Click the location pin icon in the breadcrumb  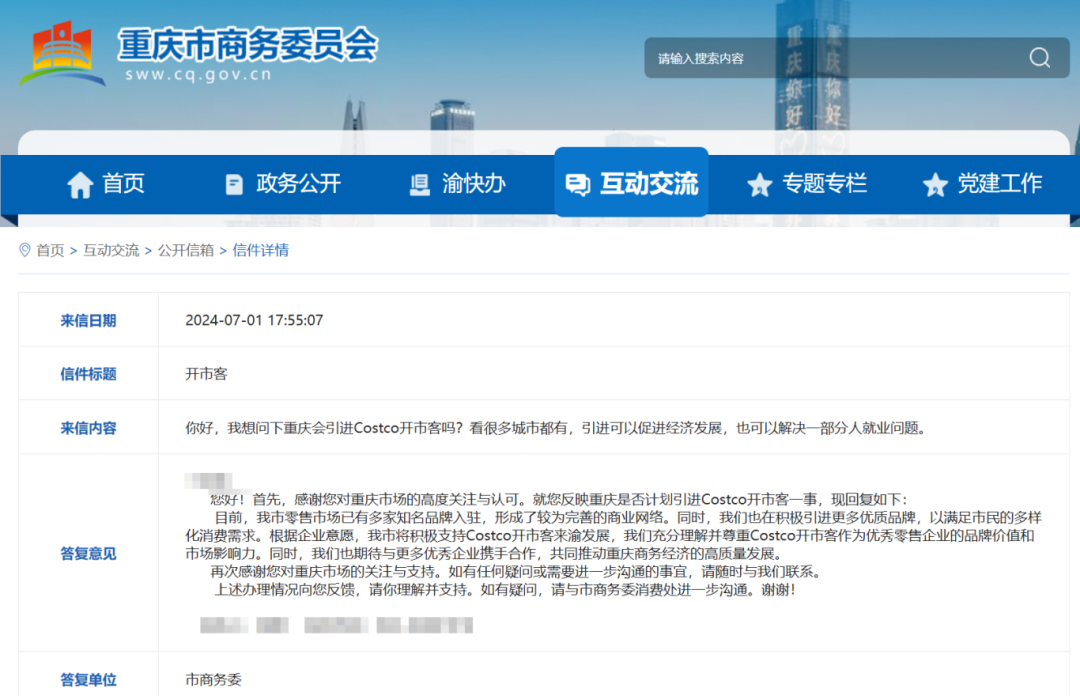click(25, 250)
